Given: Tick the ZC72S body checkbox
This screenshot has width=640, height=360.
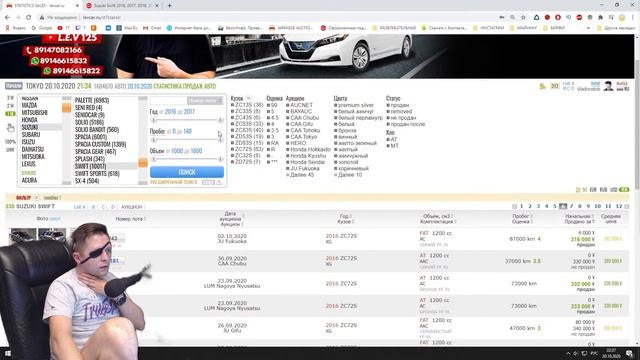Looking at the screenshot, I should 232,149.
